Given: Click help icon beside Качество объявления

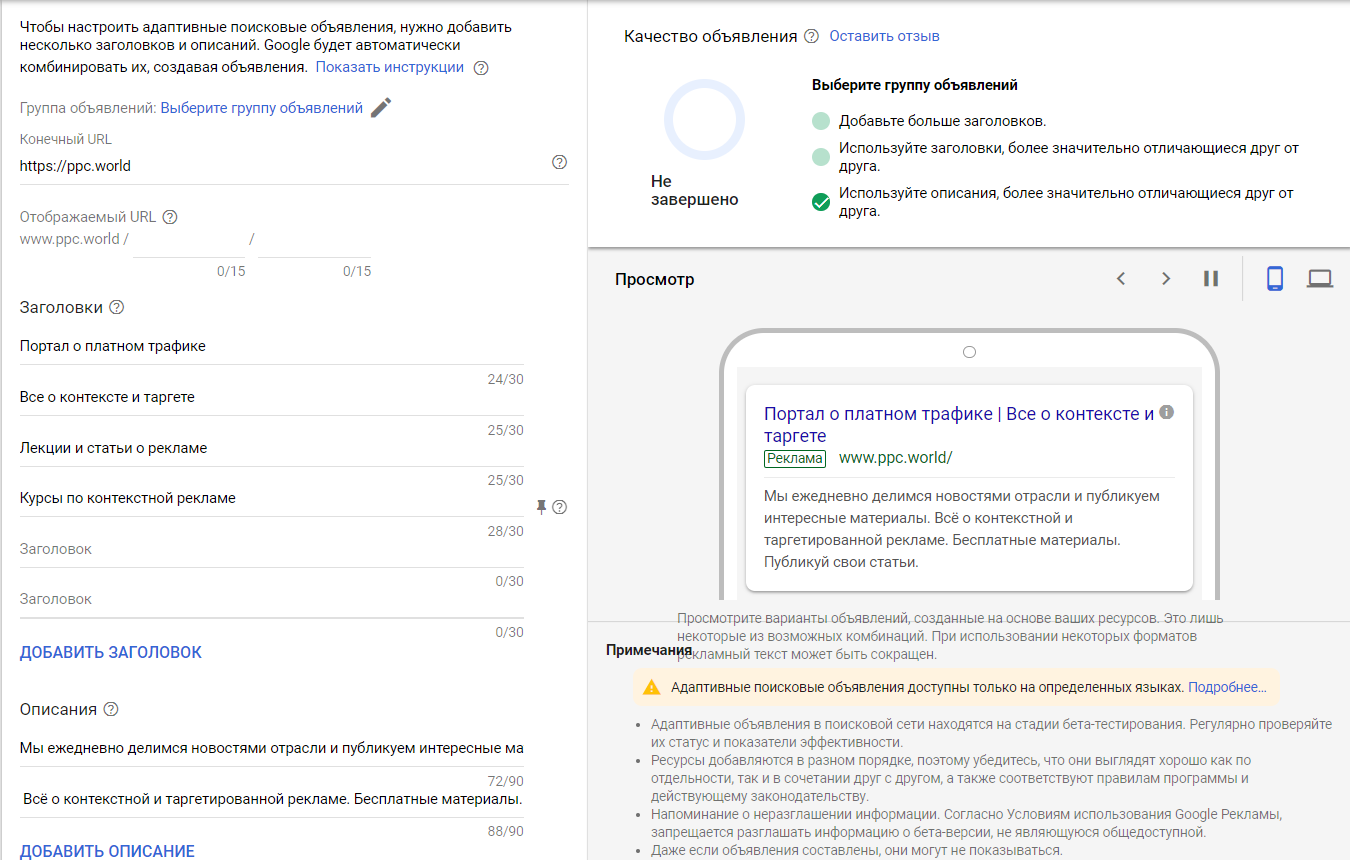Looking at the screenshot, I should point(811,36).
